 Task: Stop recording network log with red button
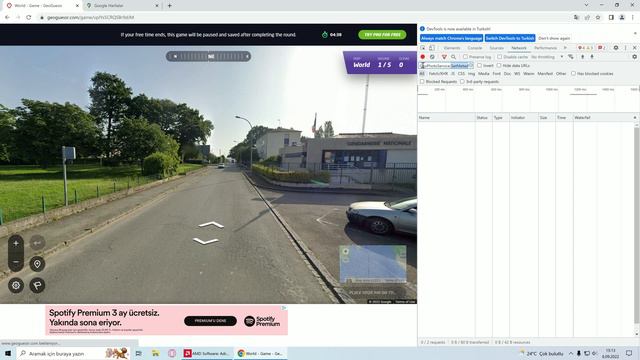tap(423, 57)
